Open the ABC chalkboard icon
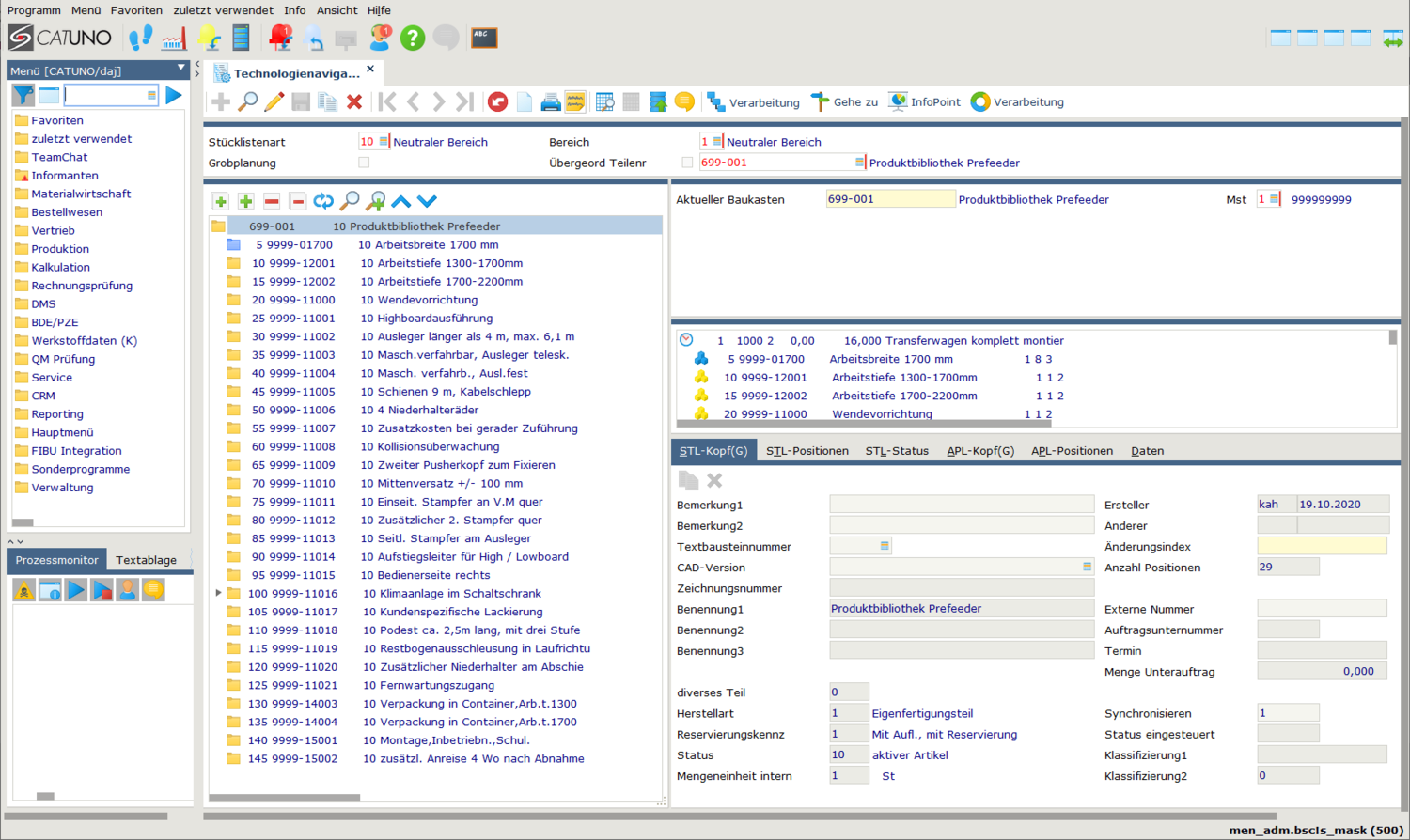 pyautogui.click(x=484, y=38)
